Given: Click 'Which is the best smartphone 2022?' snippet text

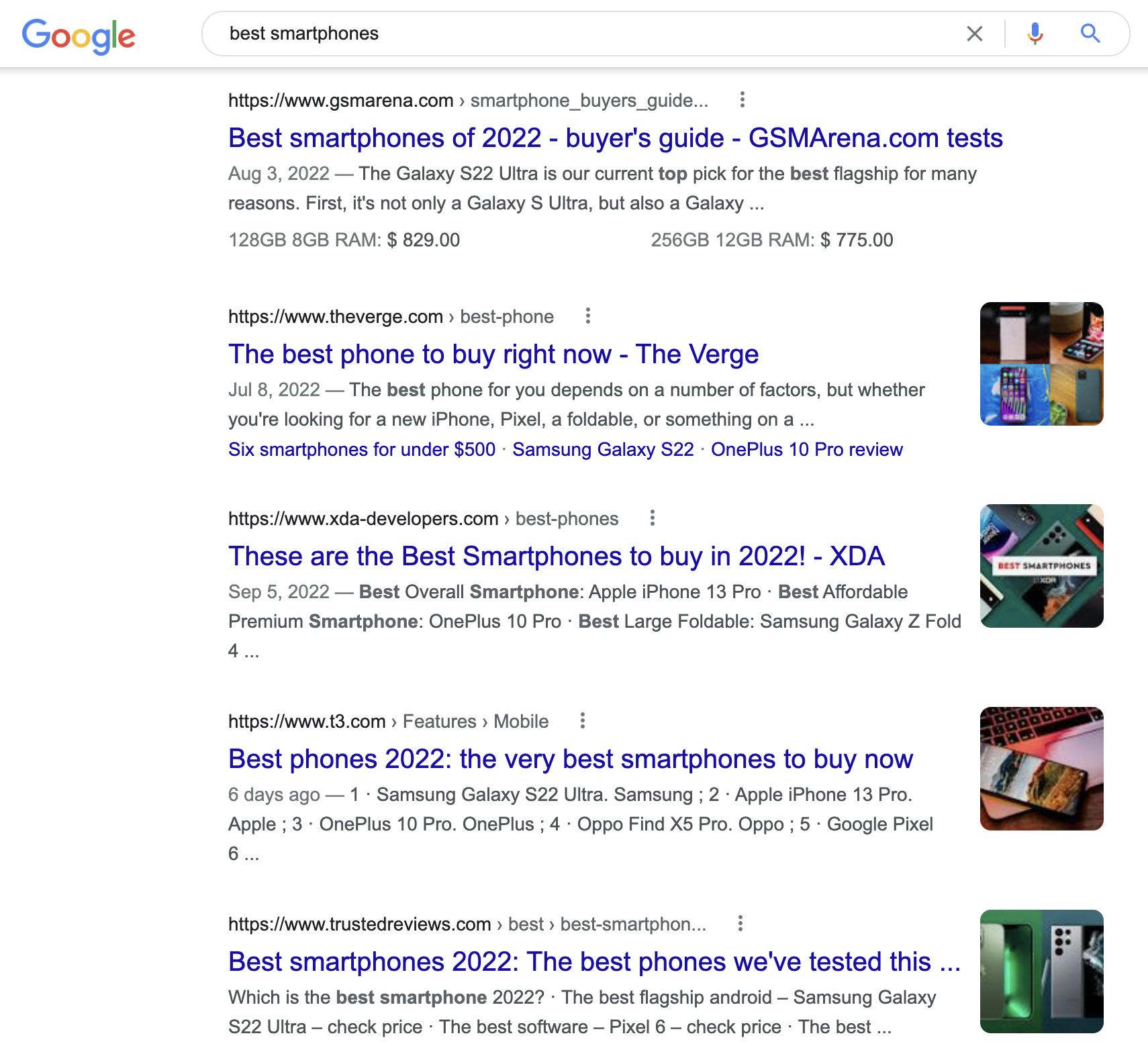Looking at the screenshot, I should click(386, 998).
